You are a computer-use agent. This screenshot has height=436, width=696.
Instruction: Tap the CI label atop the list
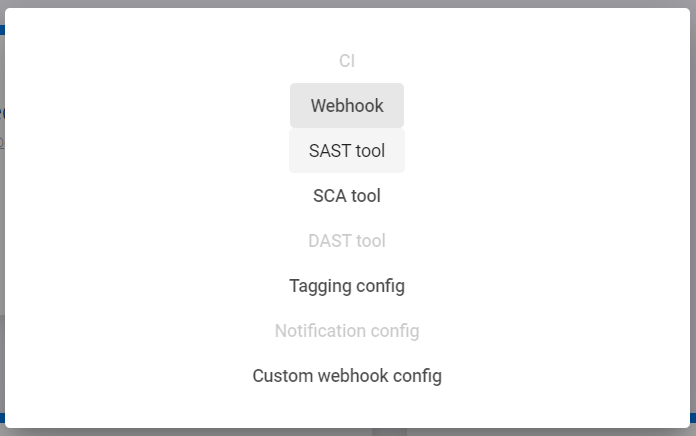click(x=347, y=61)
